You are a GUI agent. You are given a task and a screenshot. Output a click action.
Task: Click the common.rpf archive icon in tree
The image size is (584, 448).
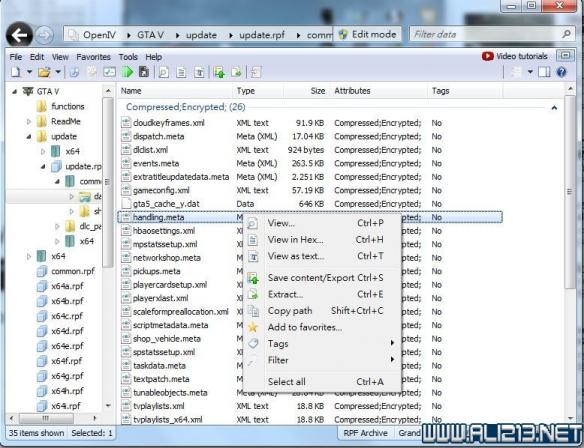(42, 271)
